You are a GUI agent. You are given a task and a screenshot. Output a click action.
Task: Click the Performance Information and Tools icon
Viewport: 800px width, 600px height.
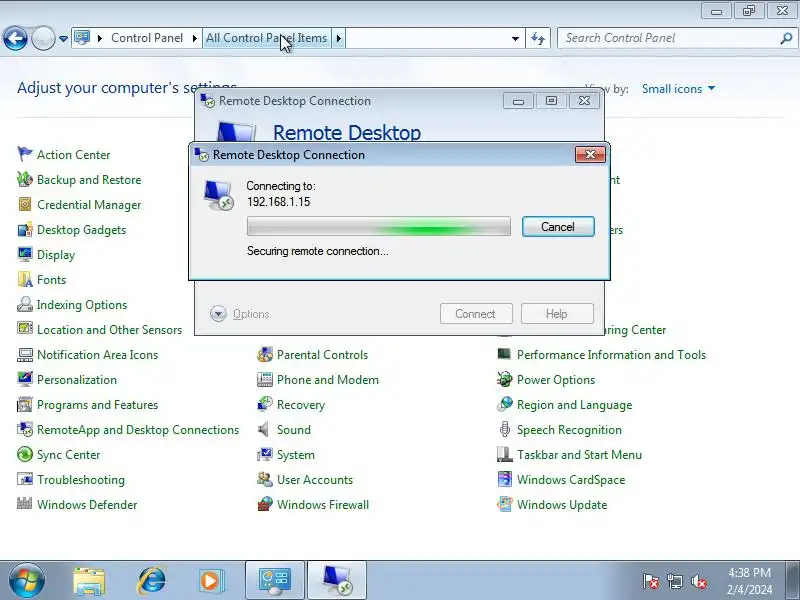coord(505,354)
